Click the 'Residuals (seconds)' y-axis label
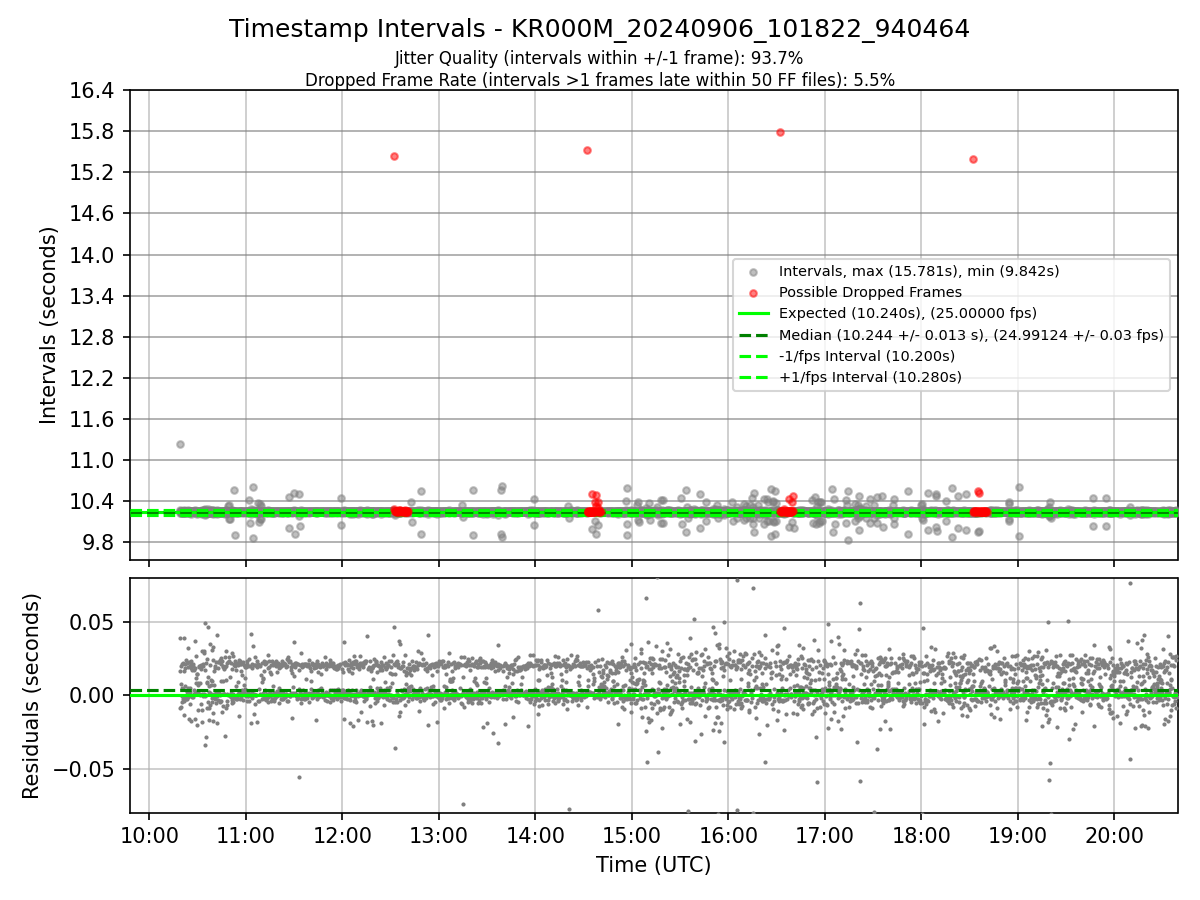Image resolution: width=1200 pixels, height=900 pixels. (31, 696)
